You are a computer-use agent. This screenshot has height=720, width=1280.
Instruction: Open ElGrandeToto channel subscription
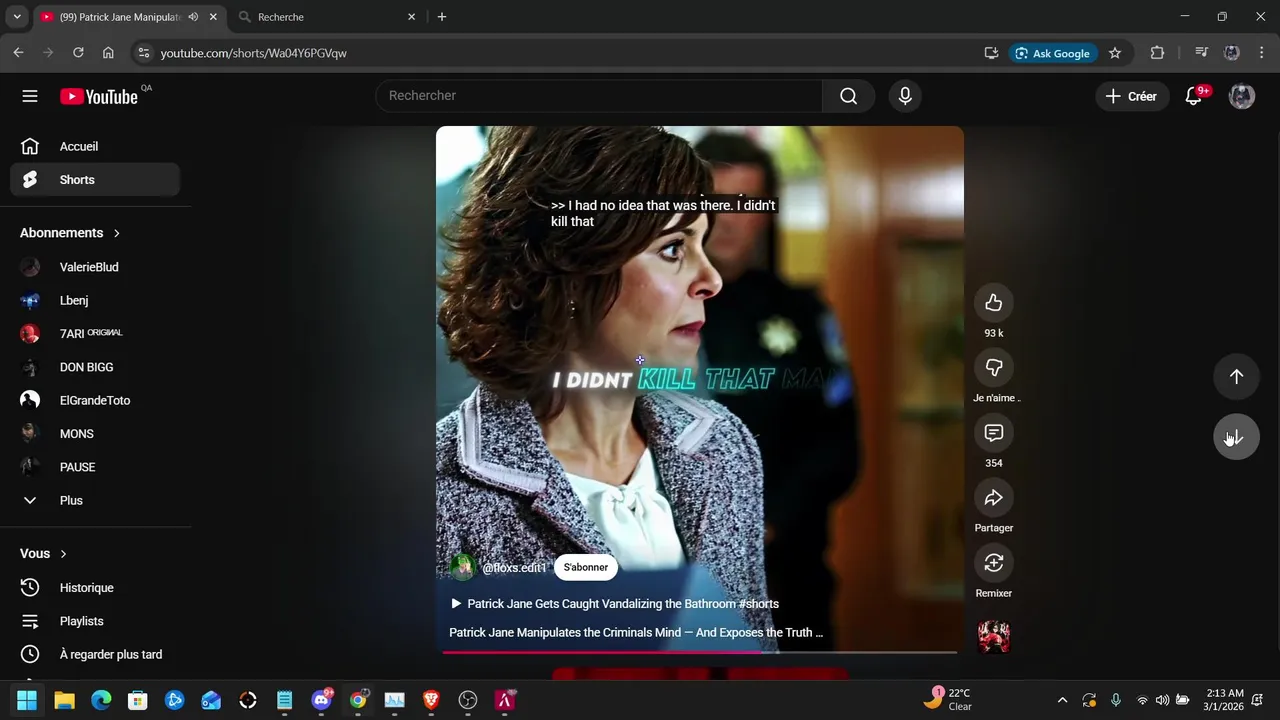95,400
